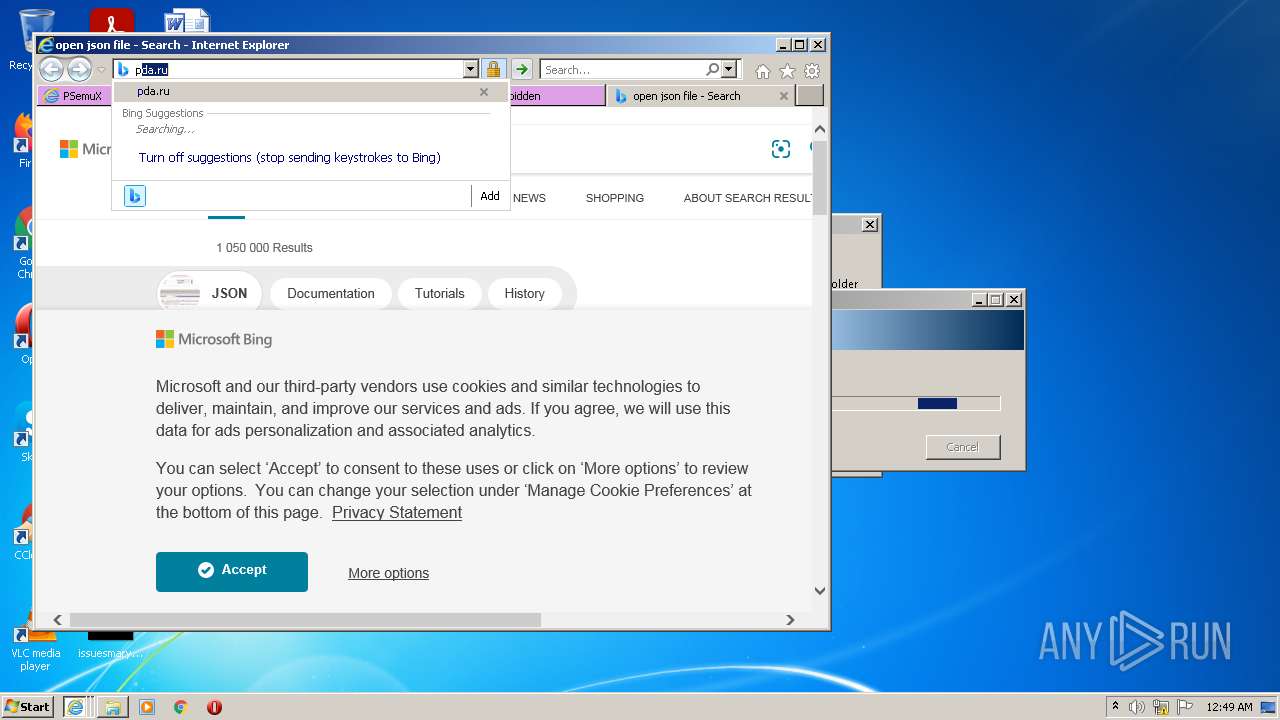
Task: Select the JSON chip
Action: point(209,293)
